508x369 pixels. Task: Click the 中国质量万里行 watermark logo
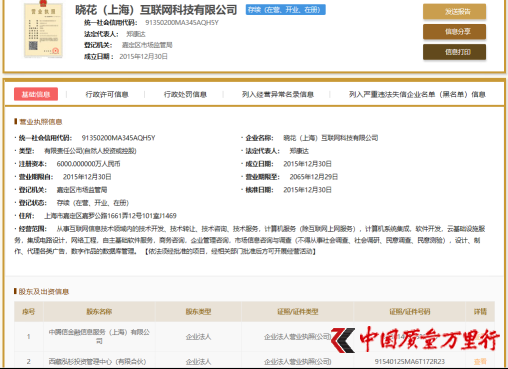[415, 339]
